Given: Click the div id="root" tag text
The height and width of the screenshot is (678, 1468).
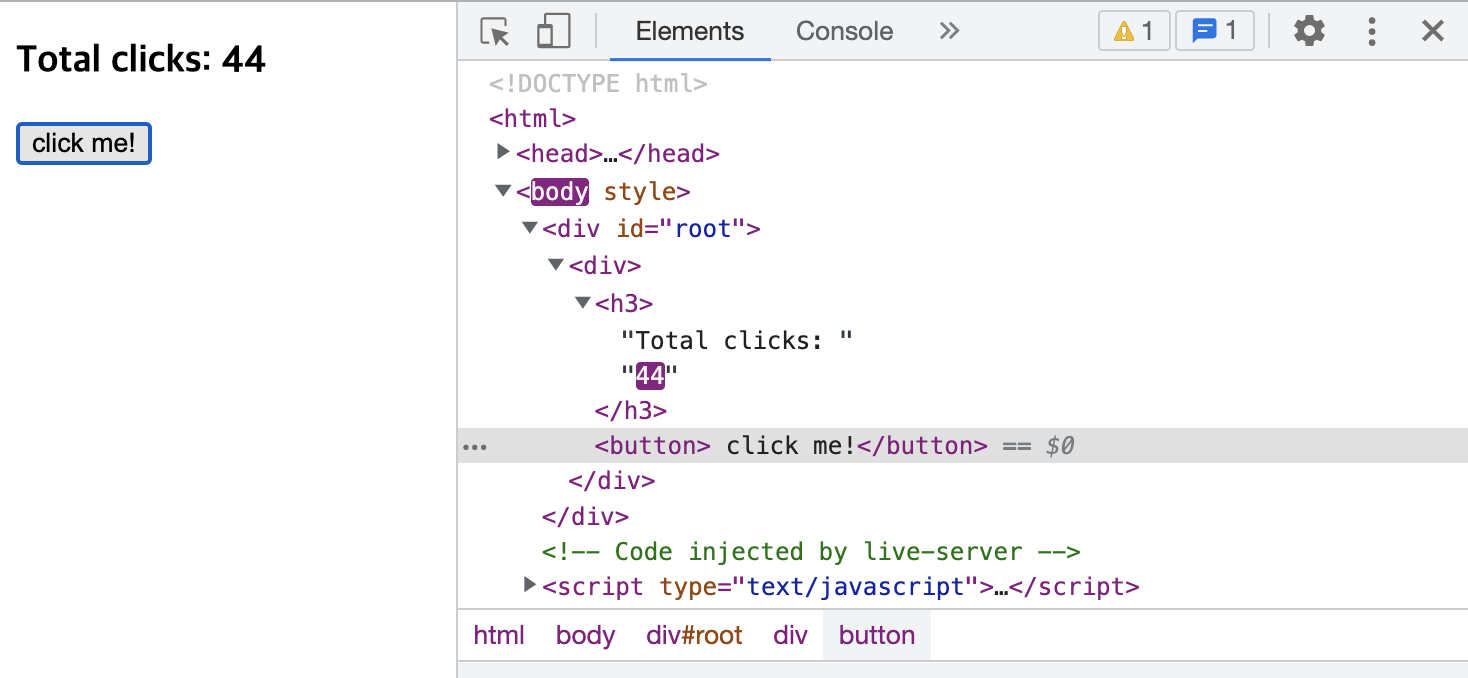Looking at the screenshot, I should click(651, 229).
